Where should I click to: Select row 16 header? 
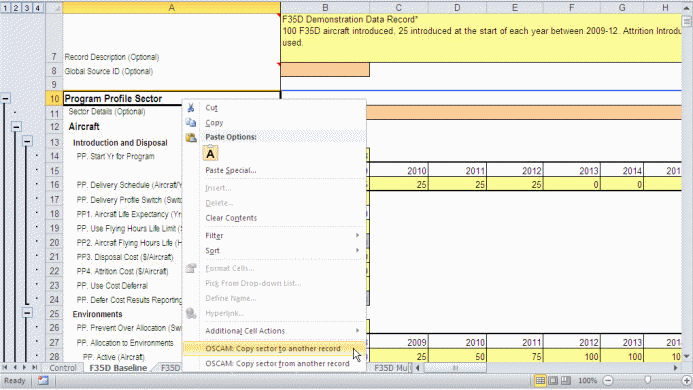54,184
